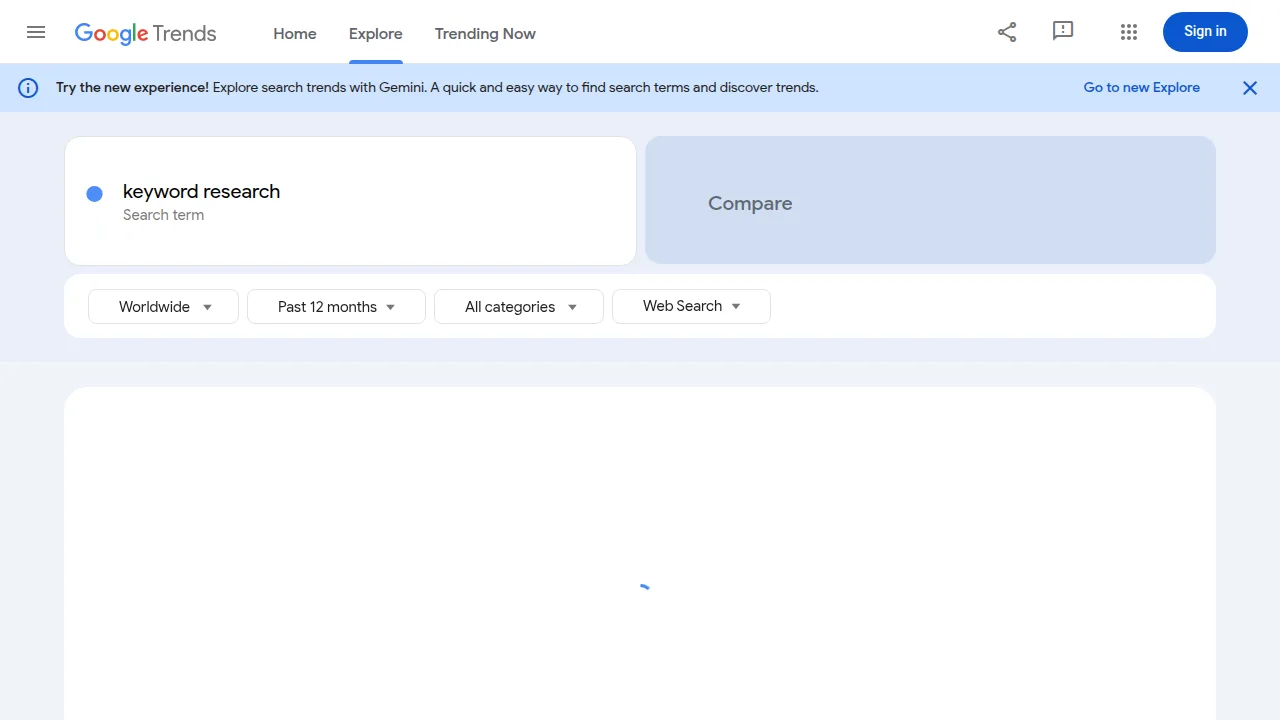Click the share icon
Viewport: 1280px width, 720px height.
pos(1007,32)
